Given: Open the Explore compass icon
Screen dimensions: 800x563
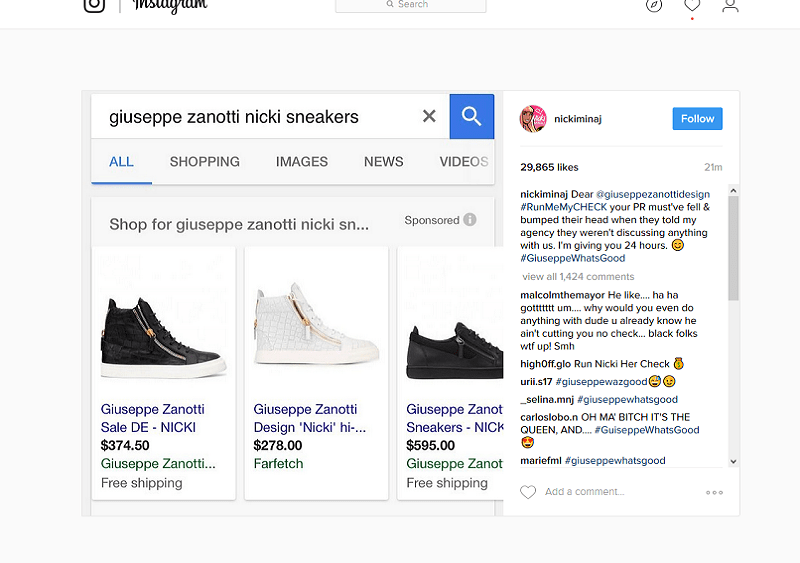Looking at the screenshot, I should (x=654, y=6).
